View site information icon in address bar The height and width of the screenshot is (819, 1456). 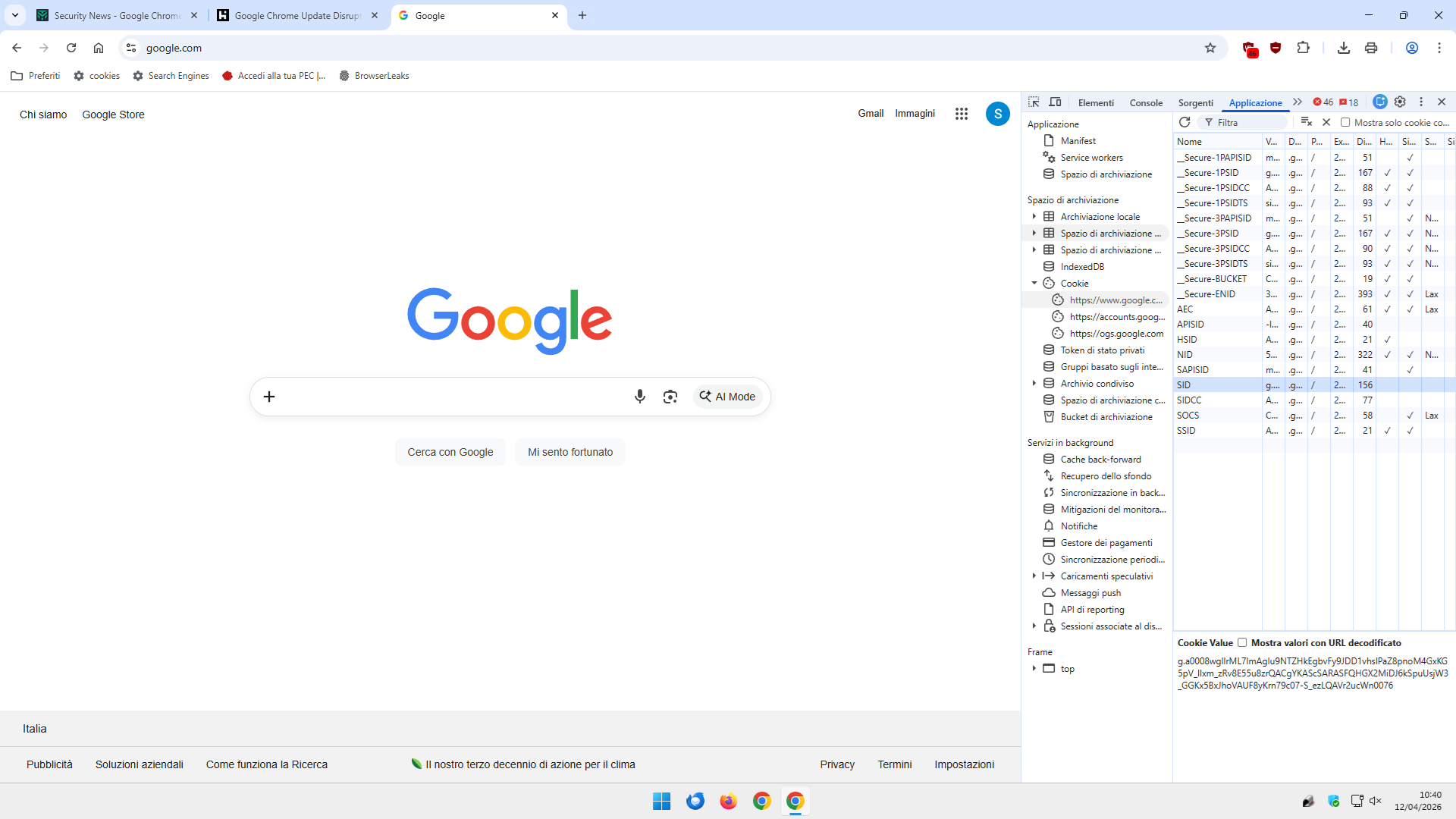click(131, 48)
